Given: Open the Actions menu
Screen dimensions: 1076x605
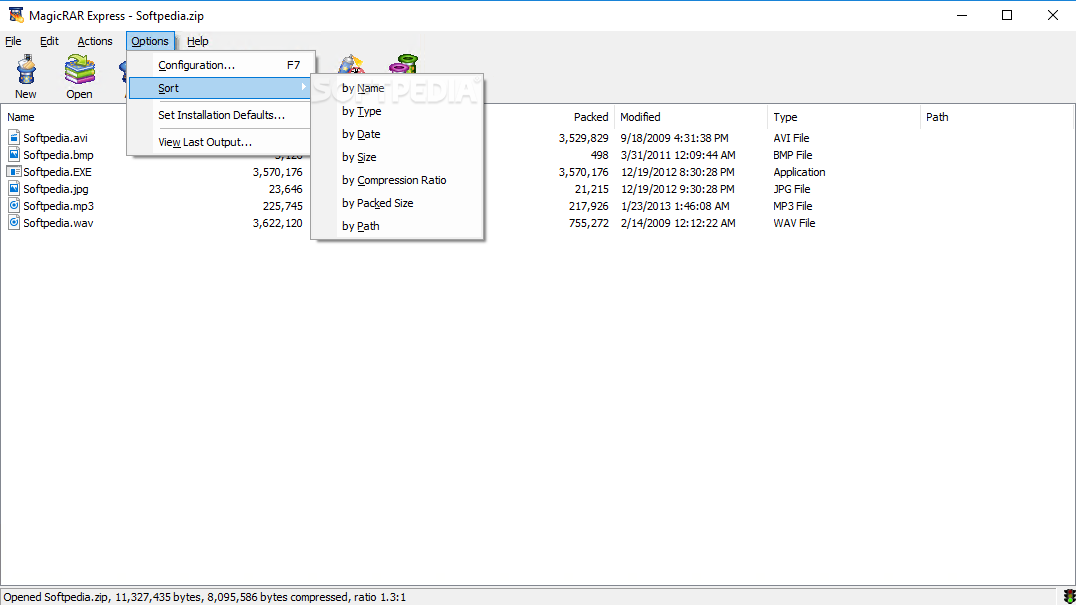Looking at the screenshot, I should (95, 41).
